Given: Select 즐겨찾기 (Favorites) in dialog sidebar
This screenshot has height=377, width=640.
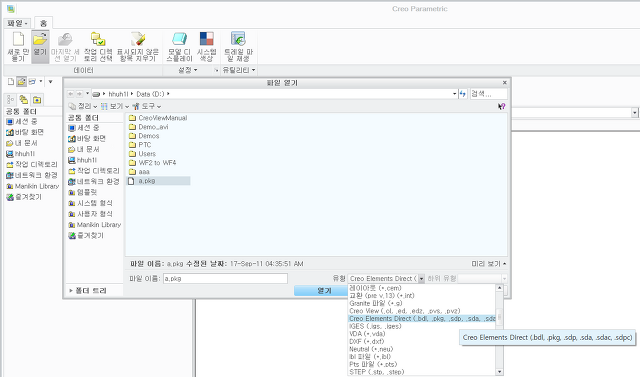Looking at the screenshot, I should coord(86,235).
